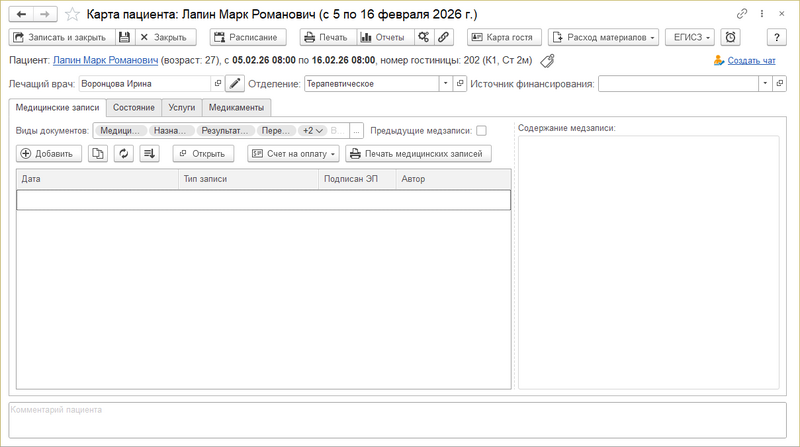Switch to the Медицинские записи tab

coord(58,108)
